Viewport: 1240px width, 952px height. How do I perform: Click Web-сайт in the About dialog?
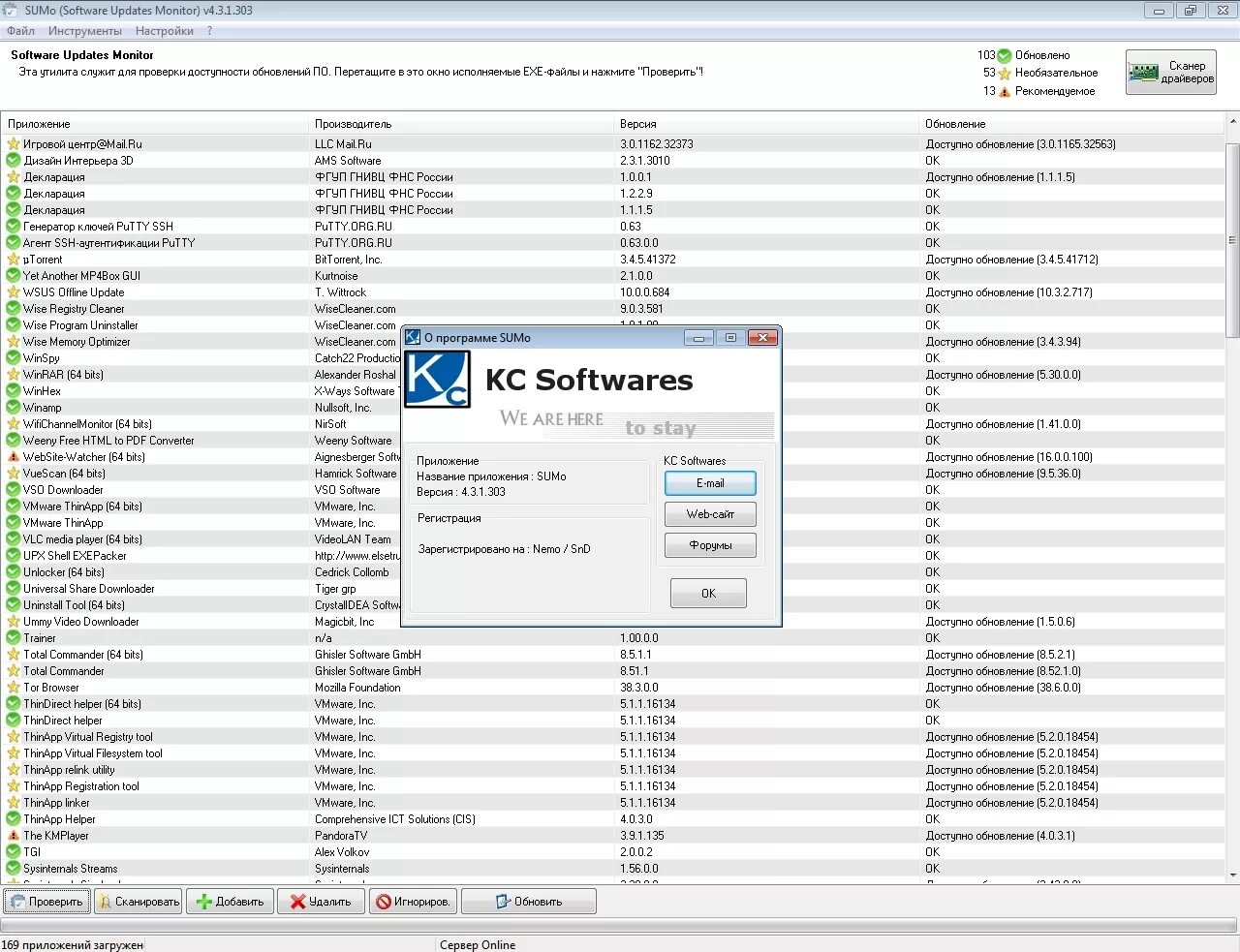[710, 514]
